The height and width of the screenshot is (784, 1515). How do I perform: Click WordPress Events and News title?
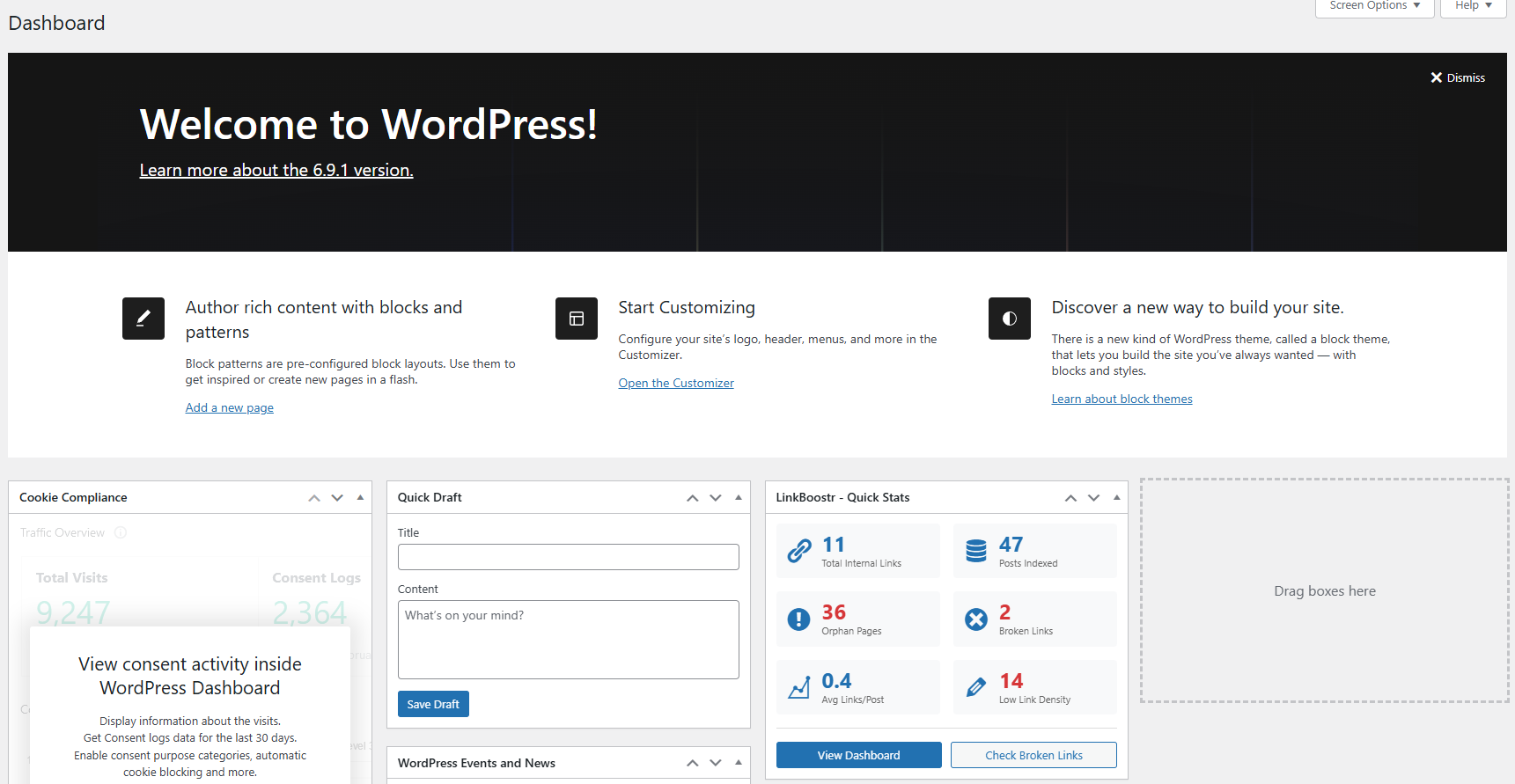[x=476, y=763]
